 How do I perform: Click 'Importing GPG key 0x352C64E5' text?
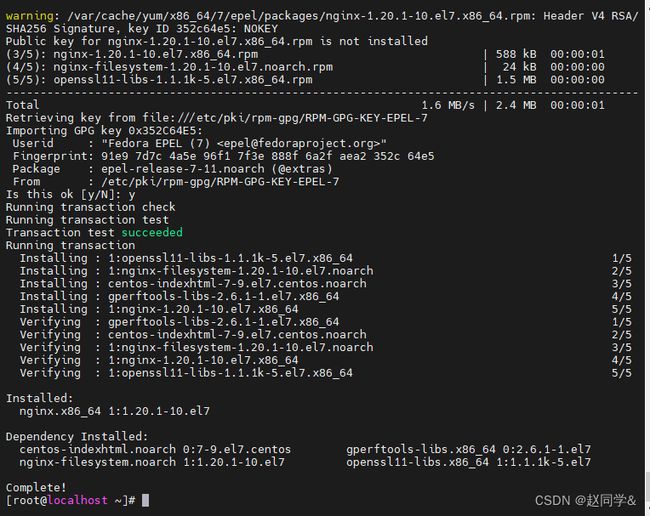click(x=104, y=131)
